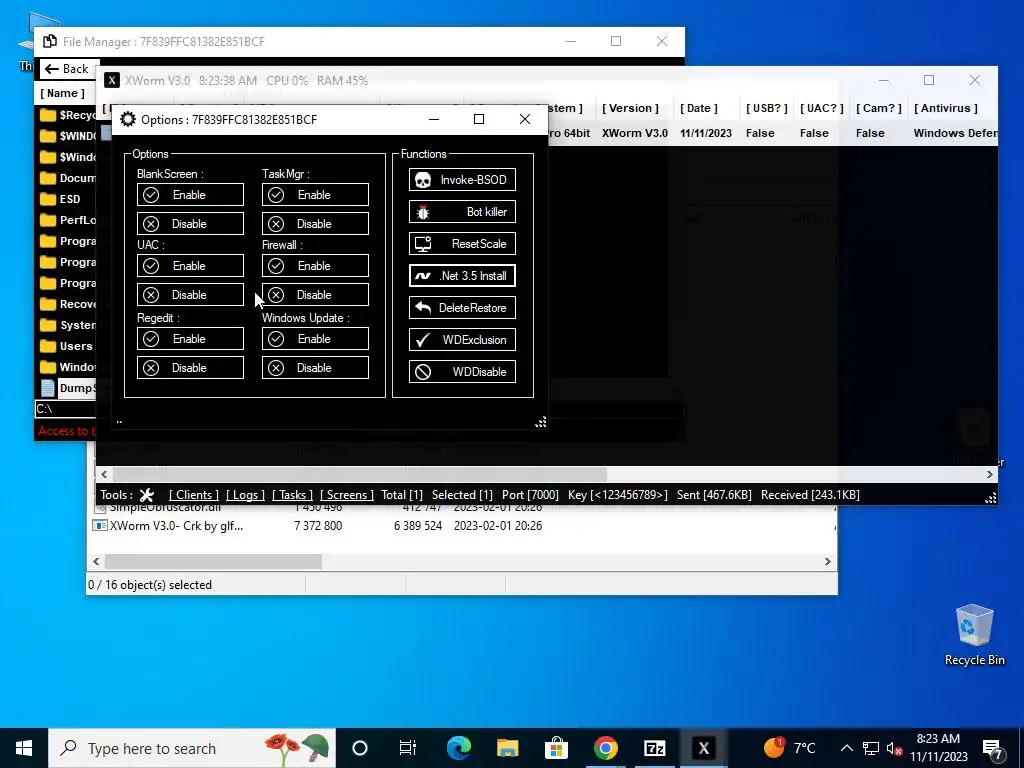This screenshot has height=768, width=1024.
Task: Click Disable under BlankScreen
Action: [x=190, y=223]
